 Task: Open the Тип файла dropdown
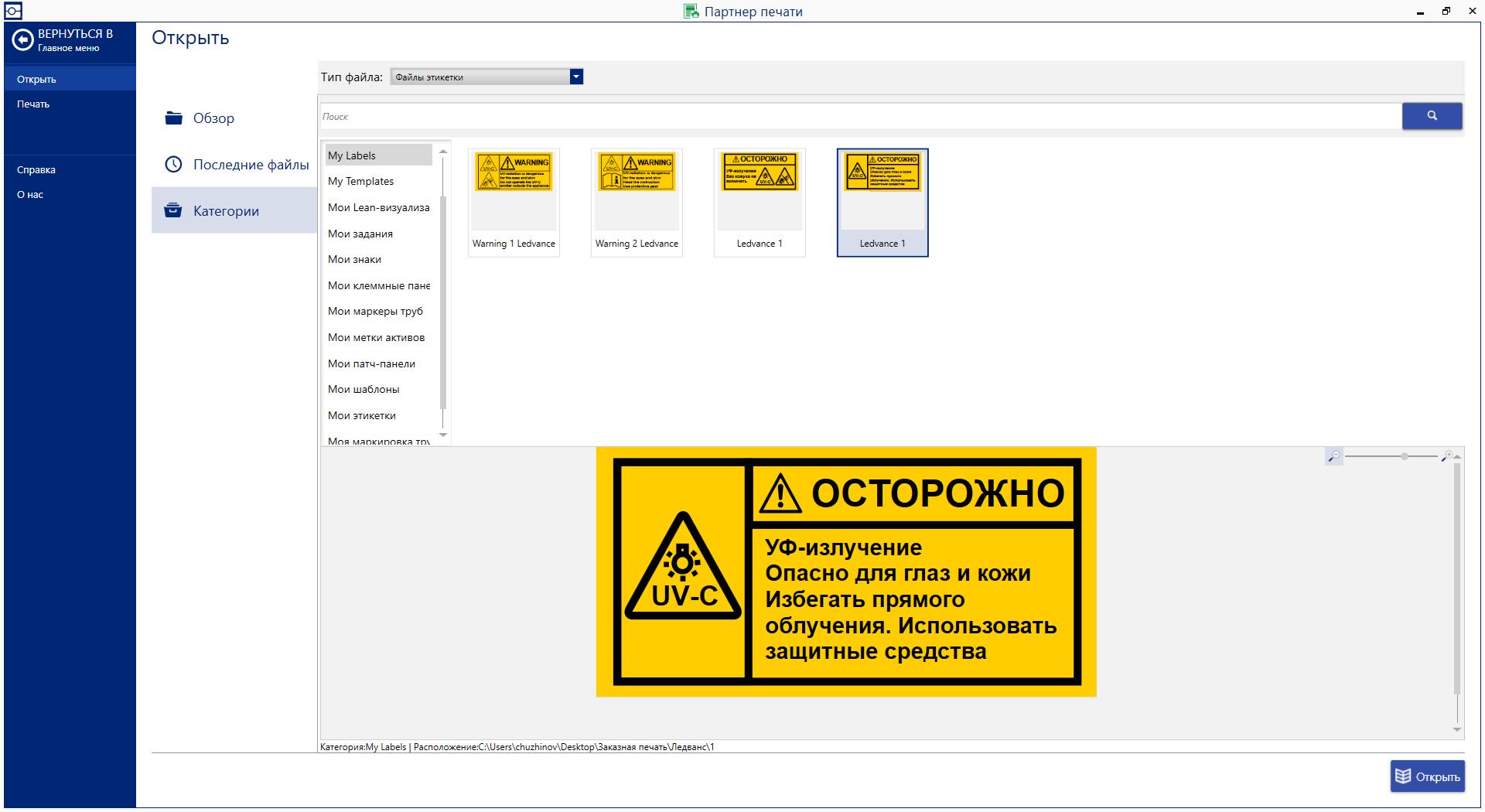coord(575,77)
